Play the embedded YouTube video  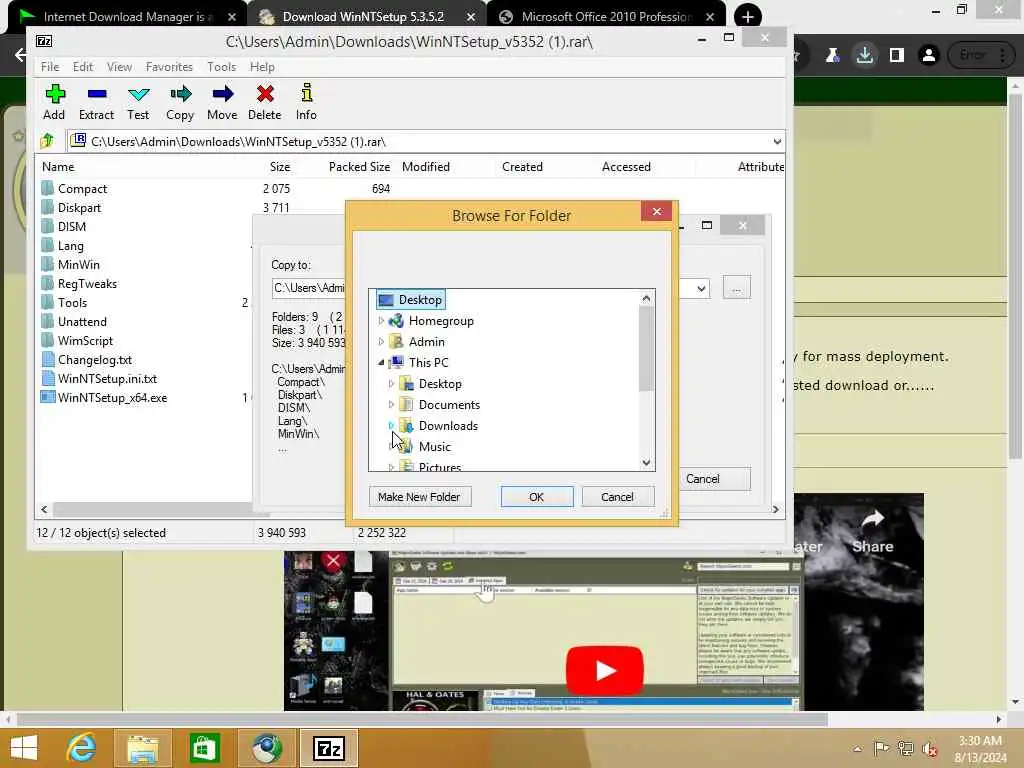[605, 670]
